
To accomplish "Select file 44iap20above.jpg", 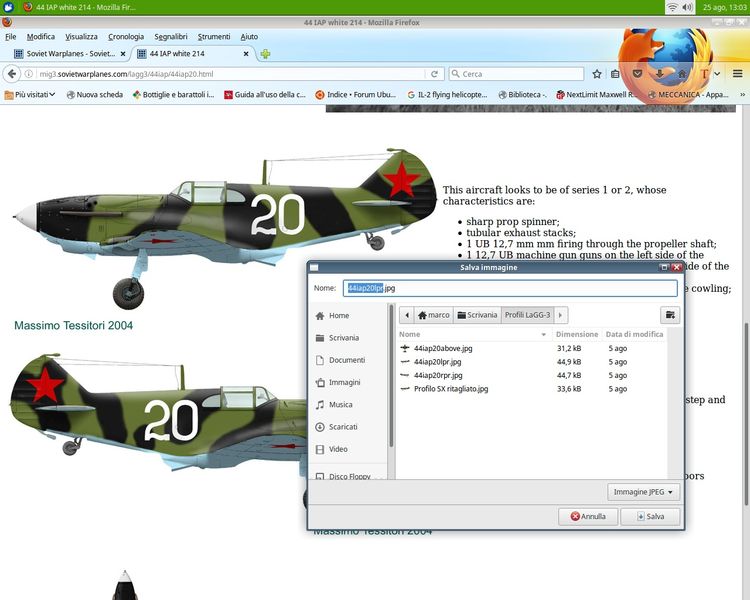I will (x=532, y=348).
